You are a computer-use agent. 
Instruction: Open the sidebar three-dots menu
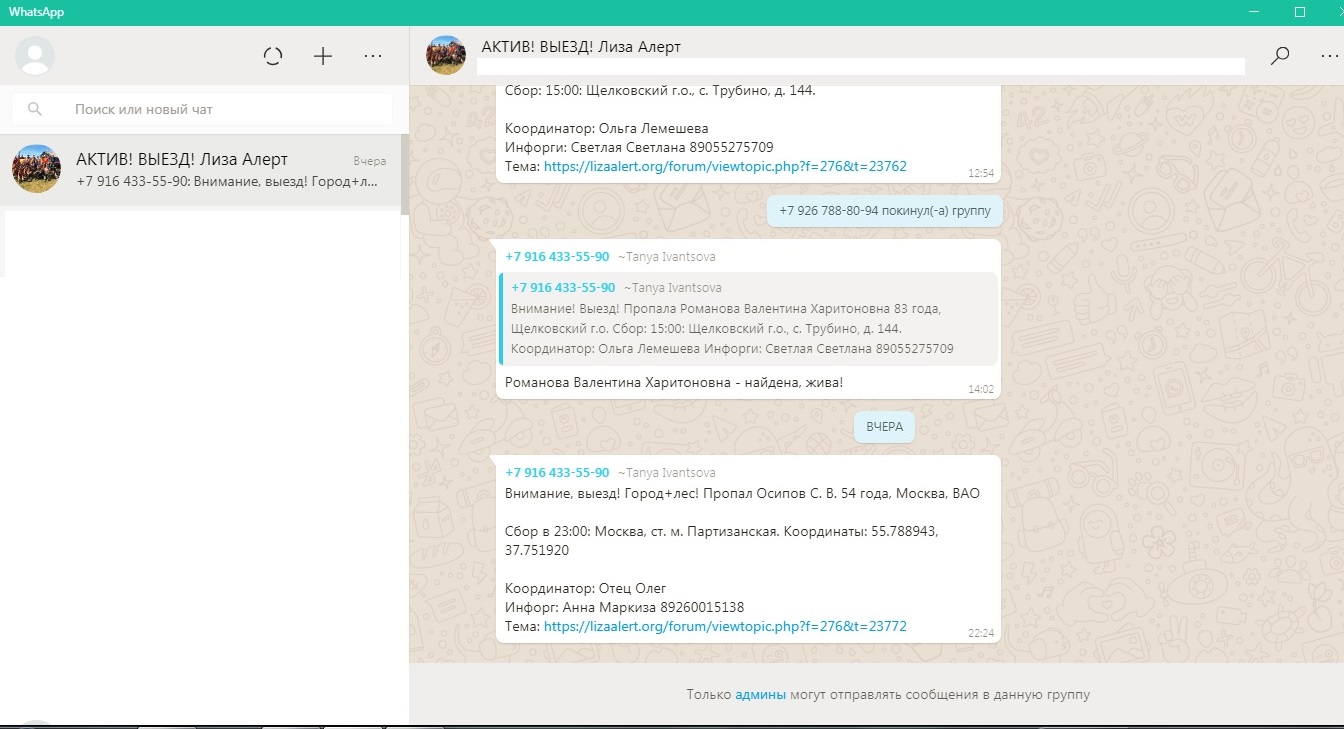tap(373, 57)
